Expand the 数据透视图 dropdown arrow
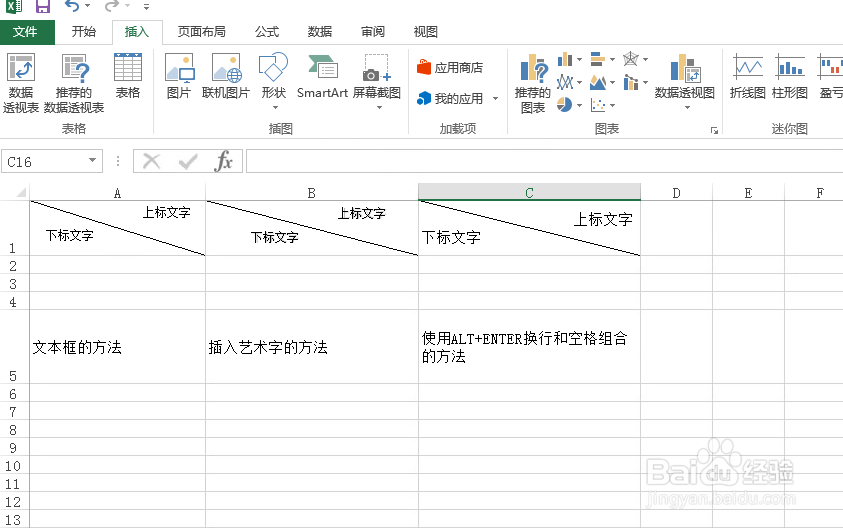Image resolution: width=843 pixels, height=528 pixels. click(x=687, y=108)
